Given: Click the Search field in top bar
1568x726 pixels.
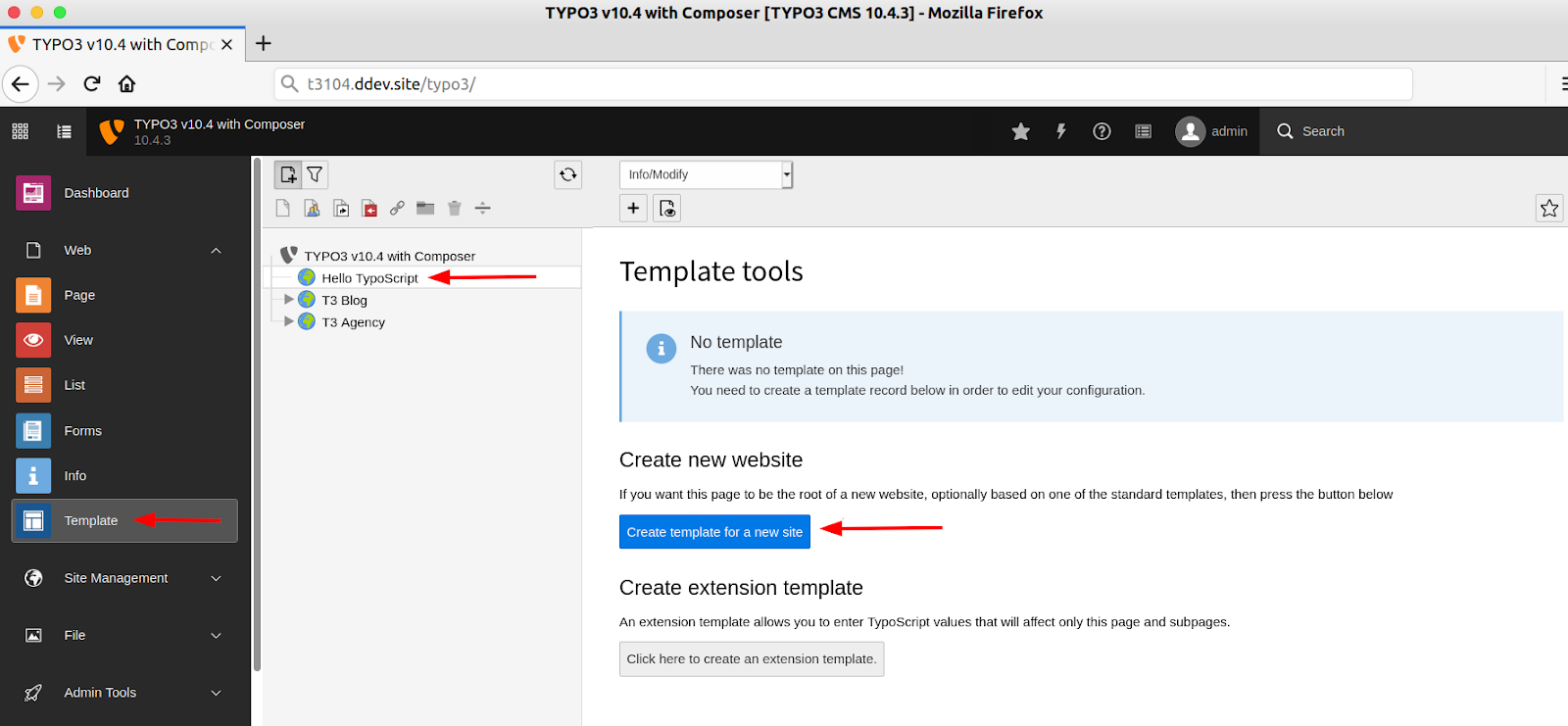Looking at the screenshot, I should [x=1323, y=131].
